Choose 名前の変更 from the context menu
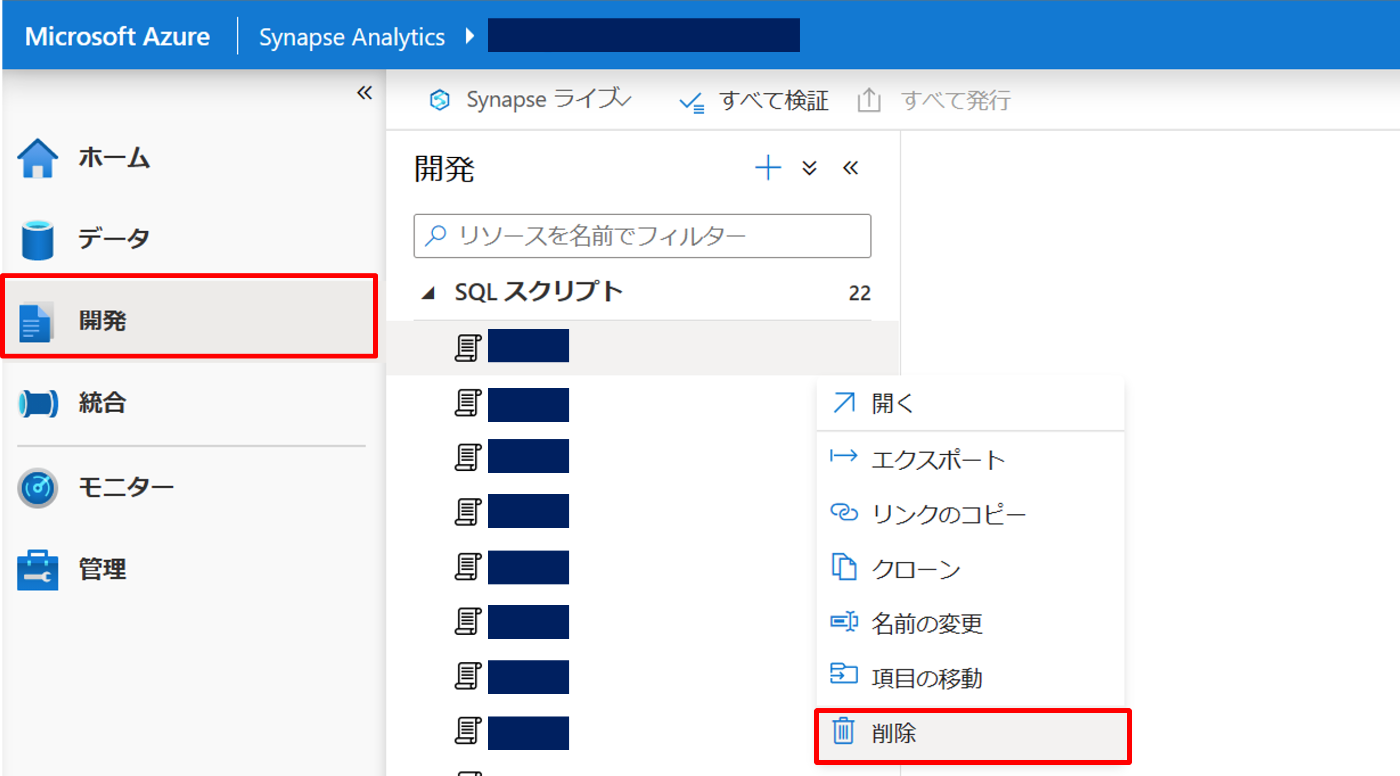1400x776 pixels. tap(970, 624)
